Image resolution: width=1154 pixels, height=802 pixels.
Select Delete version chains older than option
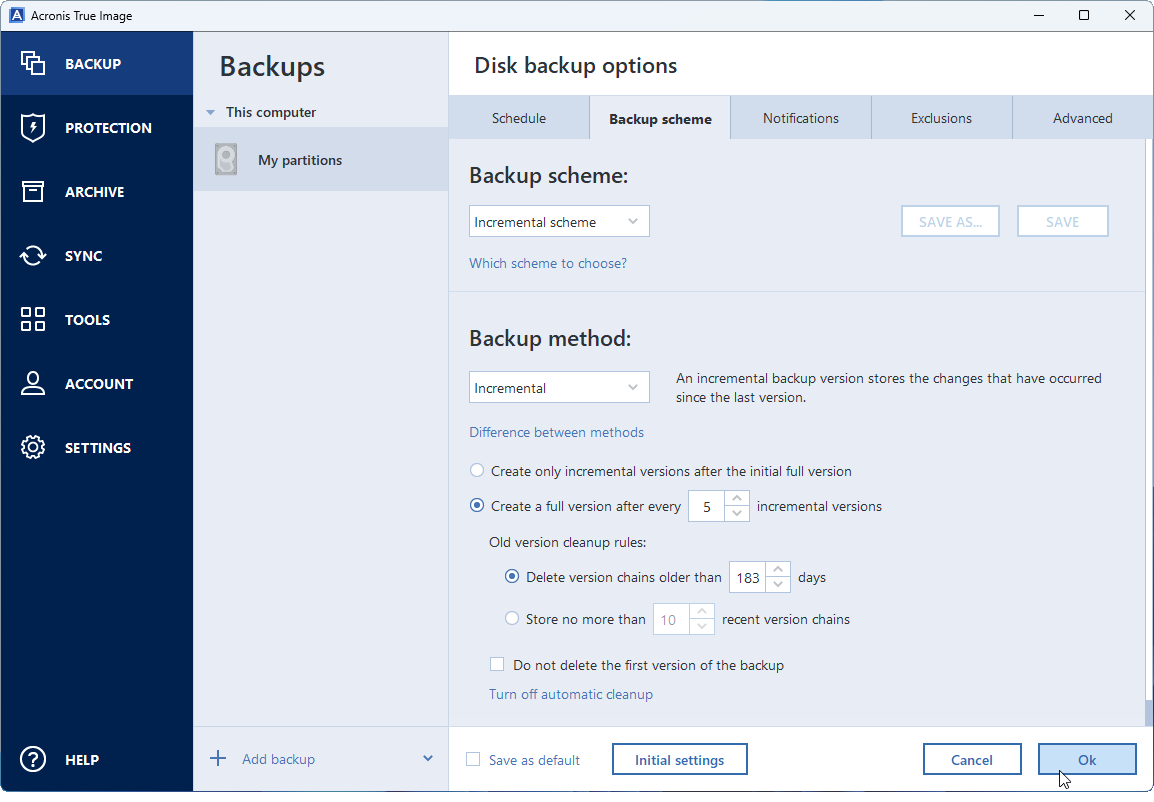[x=511, y=577]
